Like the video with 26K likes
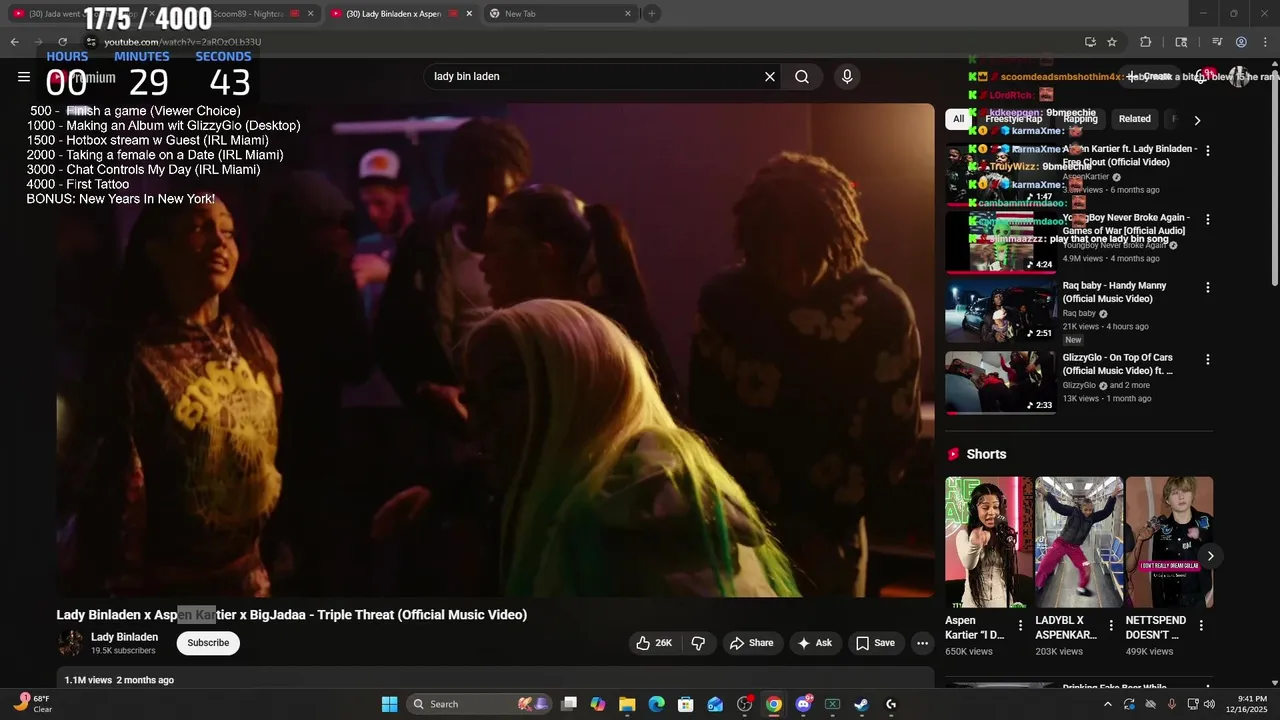The width and height of the screenshot is (1280, 720). click(x=654, y=643)
